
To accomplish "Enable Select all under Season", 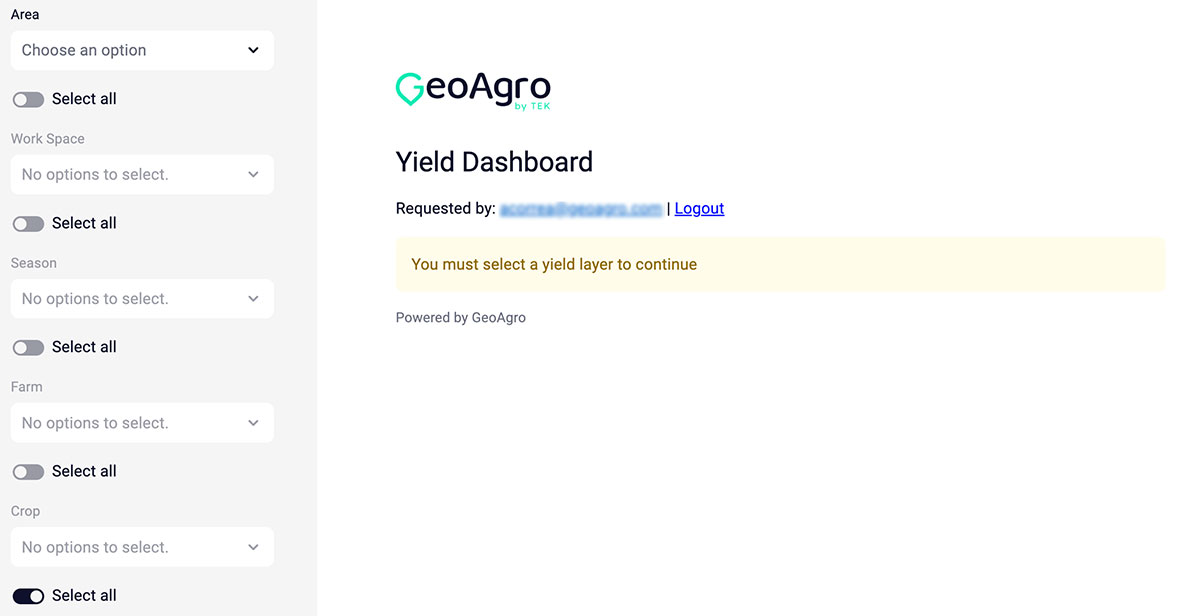I will coord(28,346).
